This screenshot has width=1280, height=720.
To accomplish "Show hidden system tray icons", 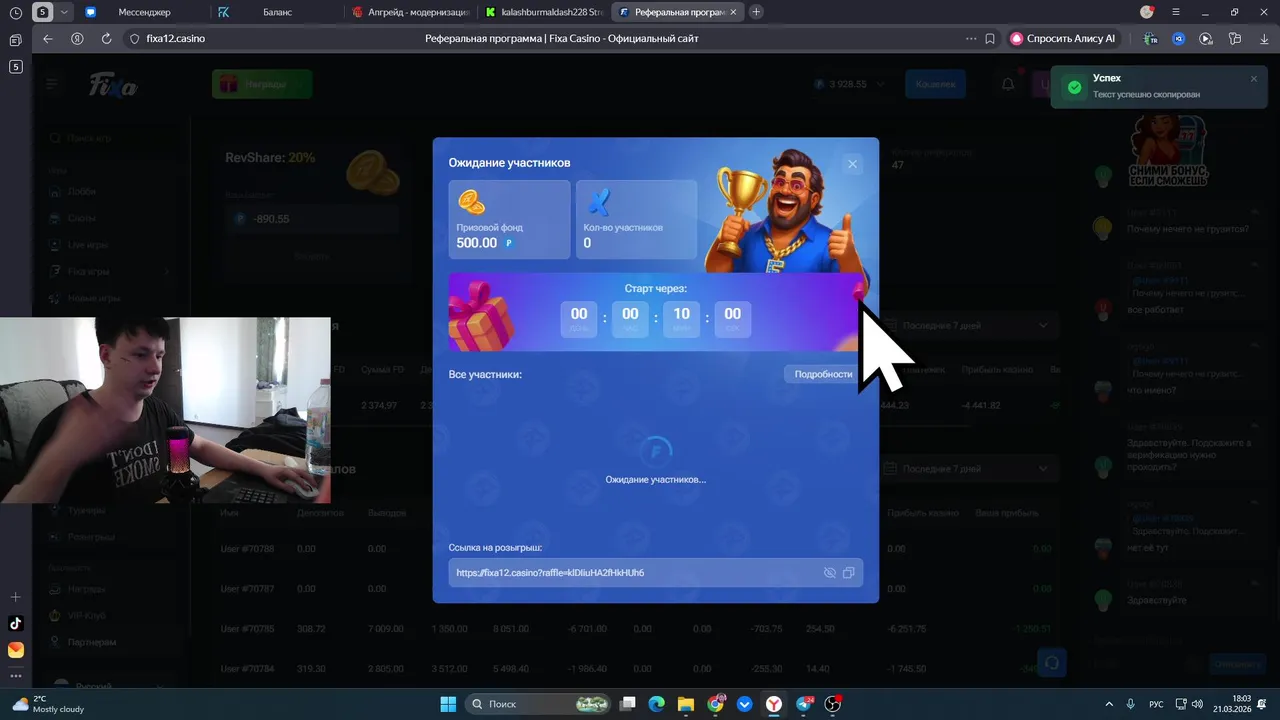I will (1109, 704).
